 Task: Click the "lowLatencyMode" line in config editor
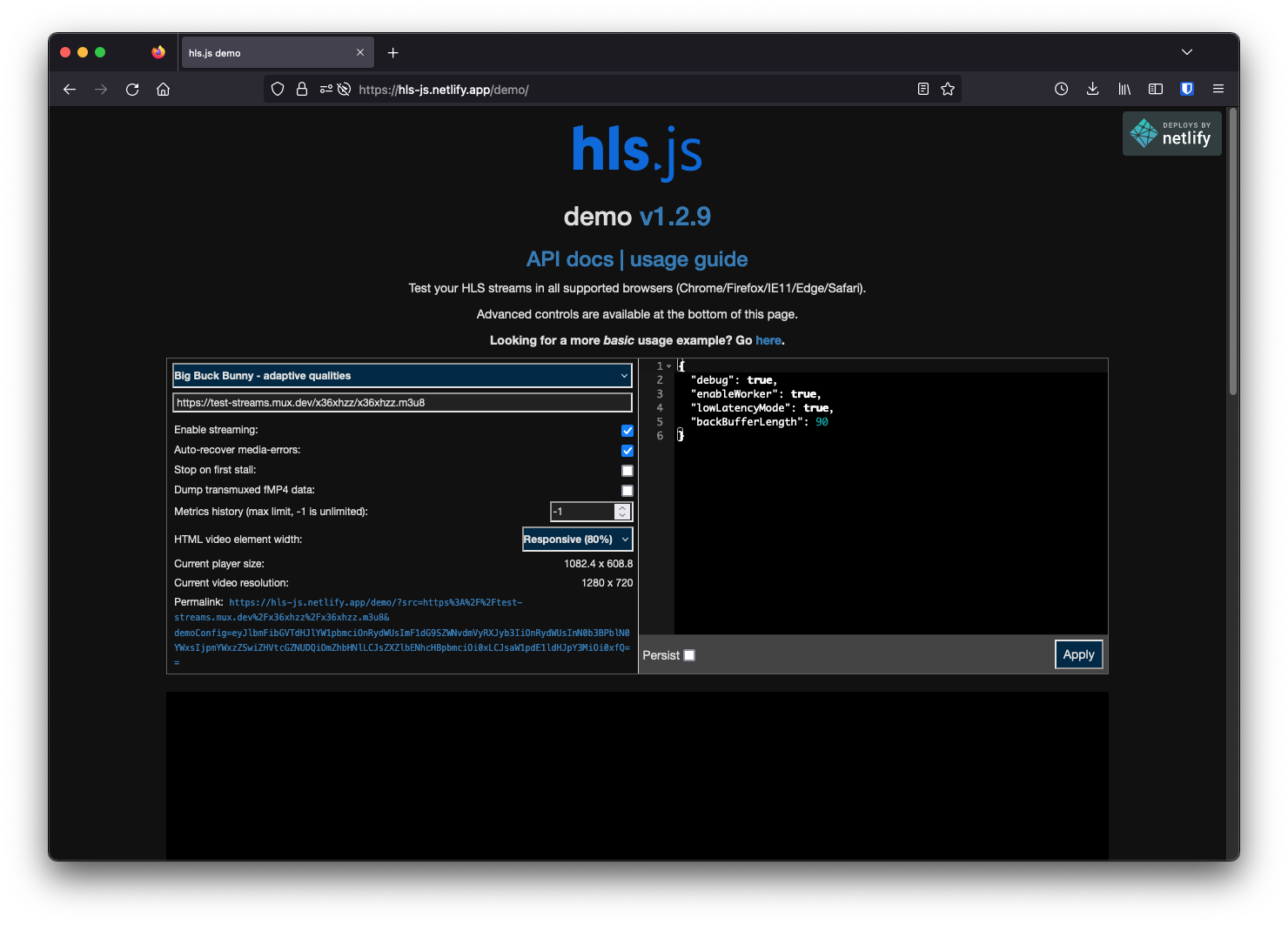pos(761,408)
